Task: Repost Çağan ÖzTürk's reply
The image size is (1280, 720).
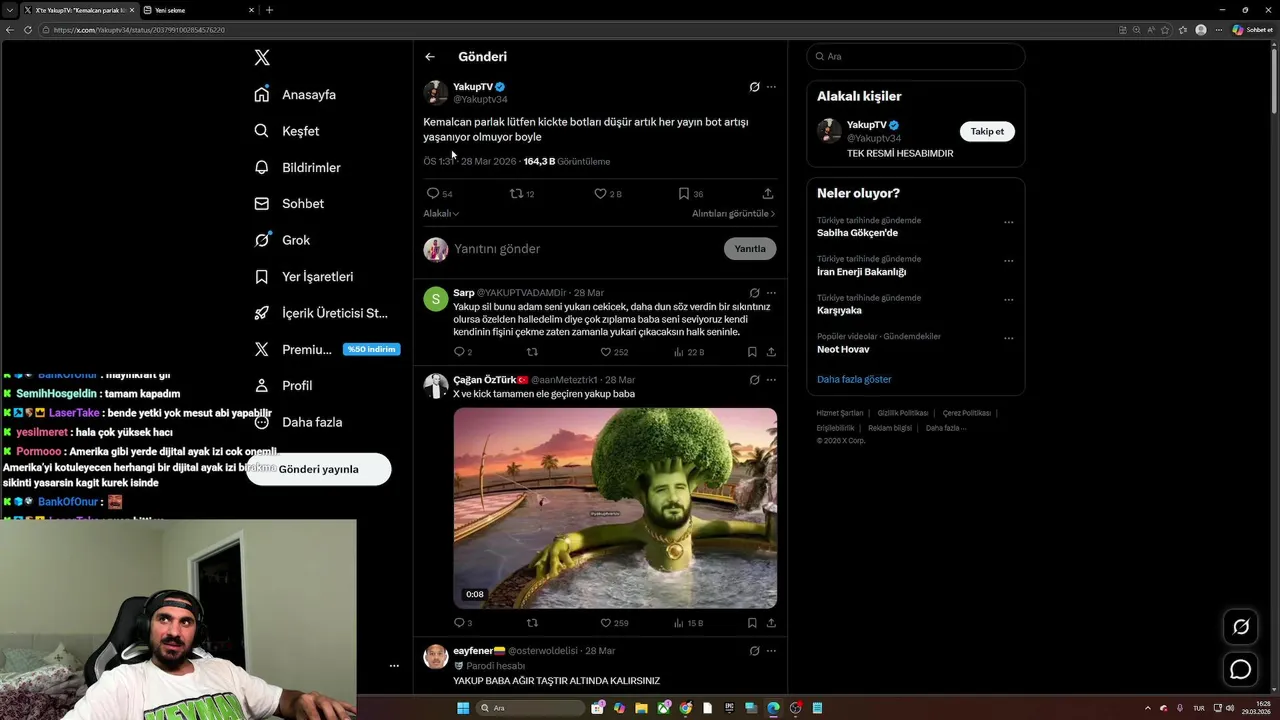Action: [532, 623]
